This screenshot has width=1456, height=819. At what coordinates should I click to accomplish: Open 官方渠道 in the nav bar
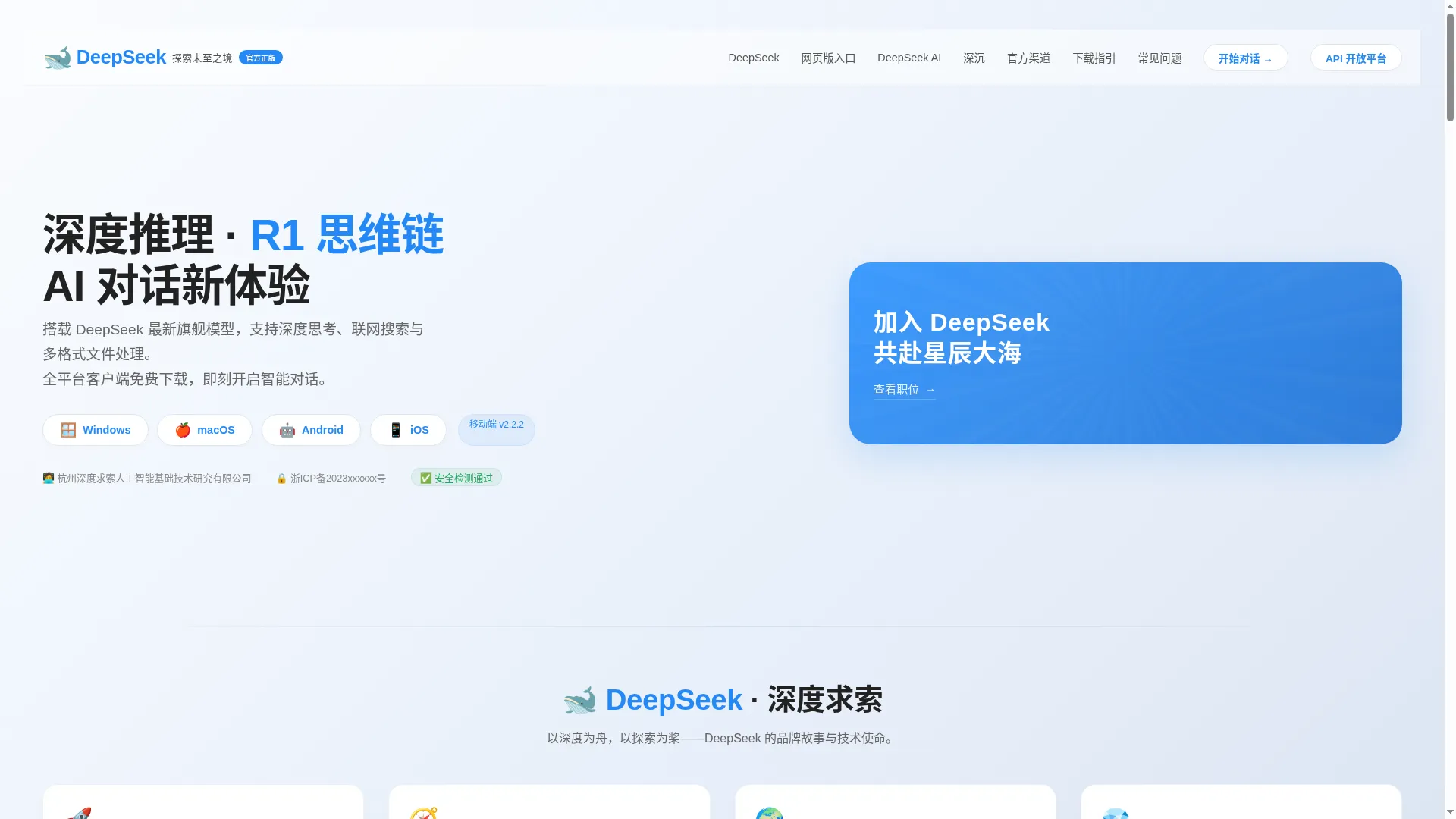click(1029, 58)
